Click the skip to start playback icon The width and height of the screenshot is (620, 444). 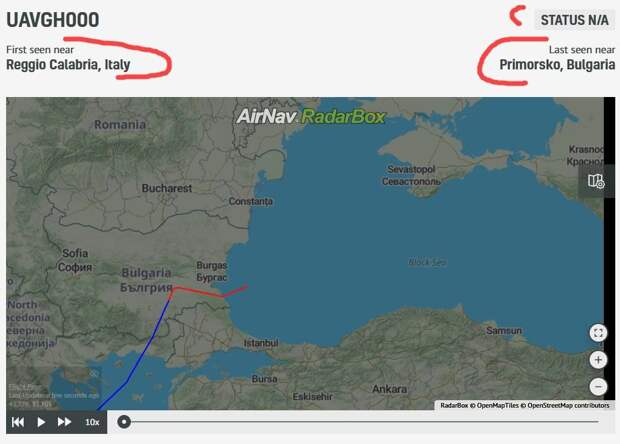coord(18,422)
